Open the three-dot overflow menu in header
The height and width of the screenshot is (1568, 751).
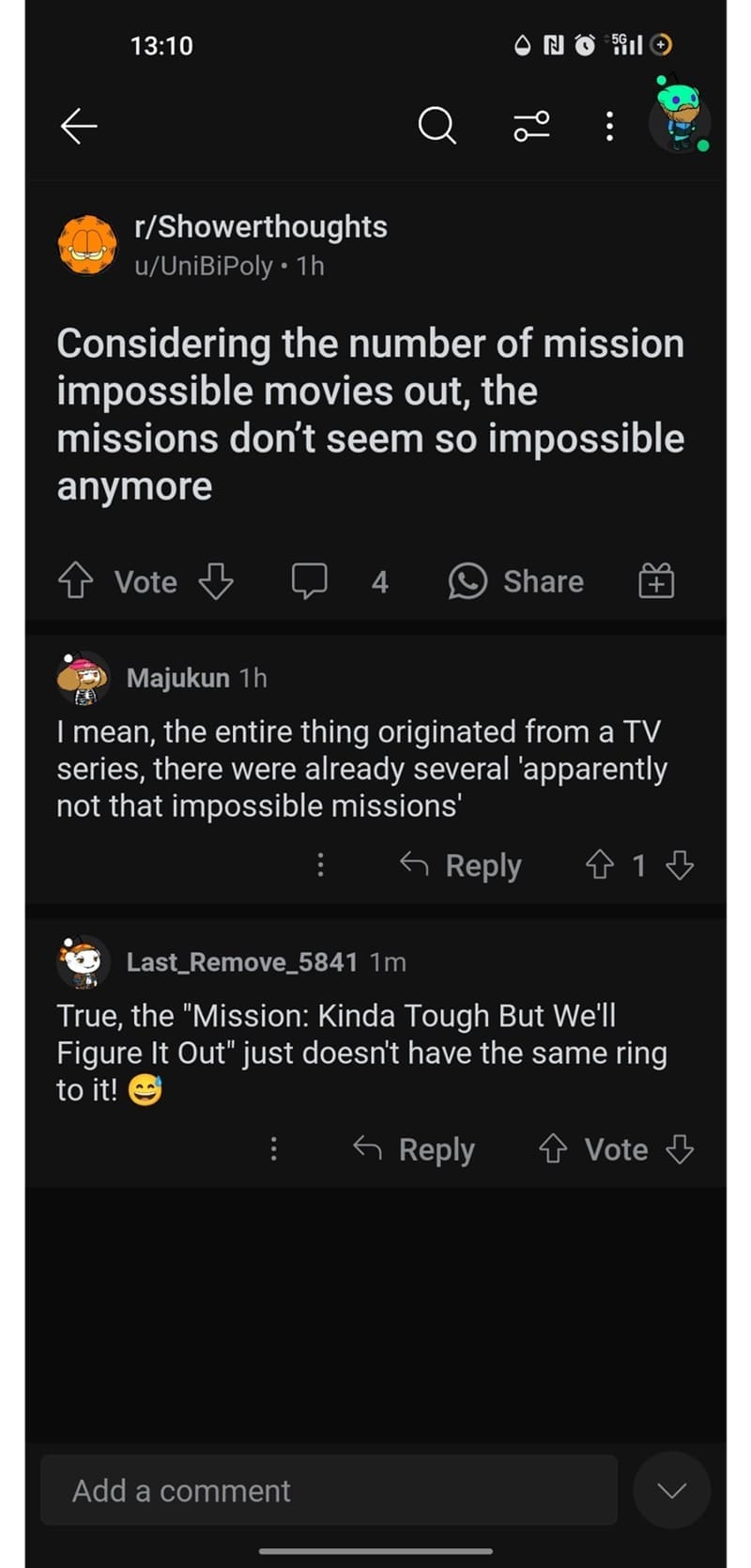click(x=609, y=126)
